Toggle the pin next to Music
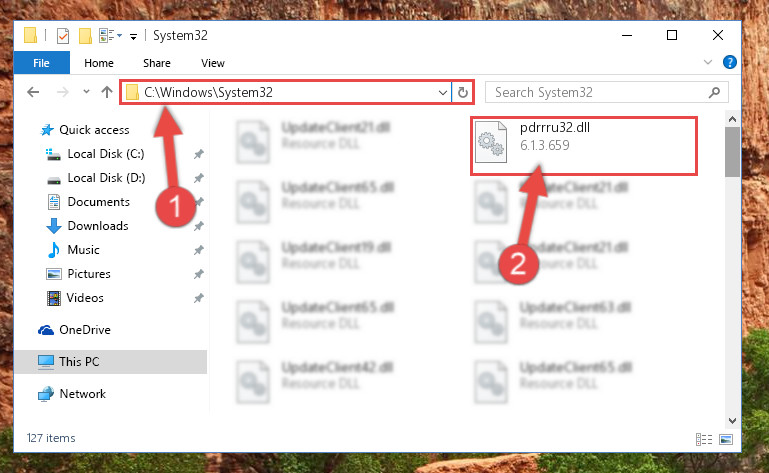The image size is (769, 473). [198, 250]
